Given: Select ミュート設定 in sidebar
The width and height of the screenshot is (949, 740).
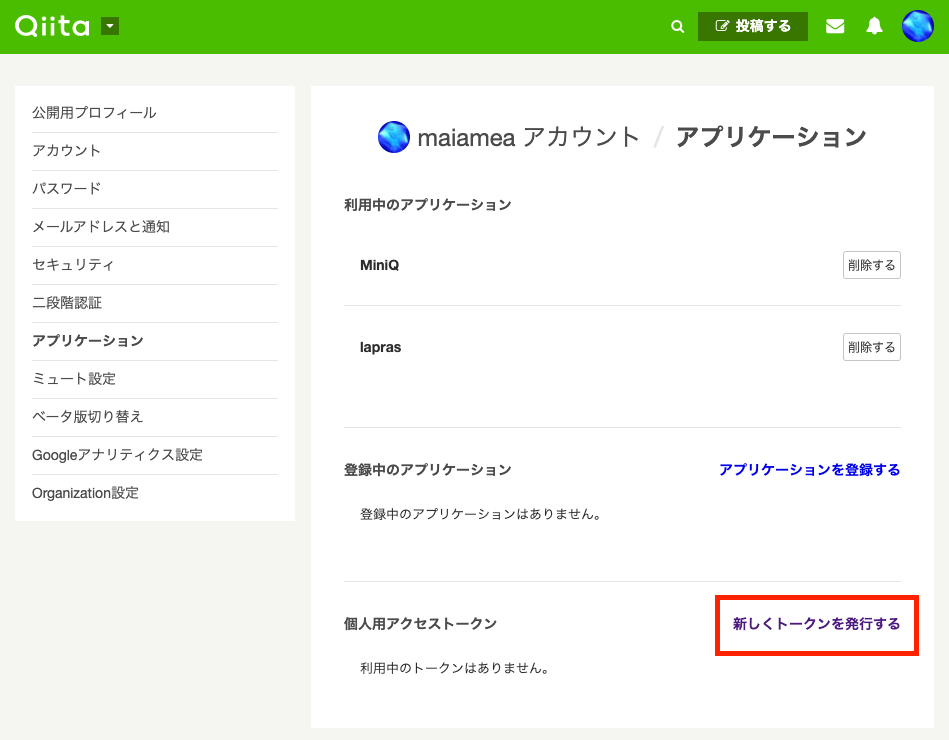Looking at the screenshot, I should click(74, 379).
